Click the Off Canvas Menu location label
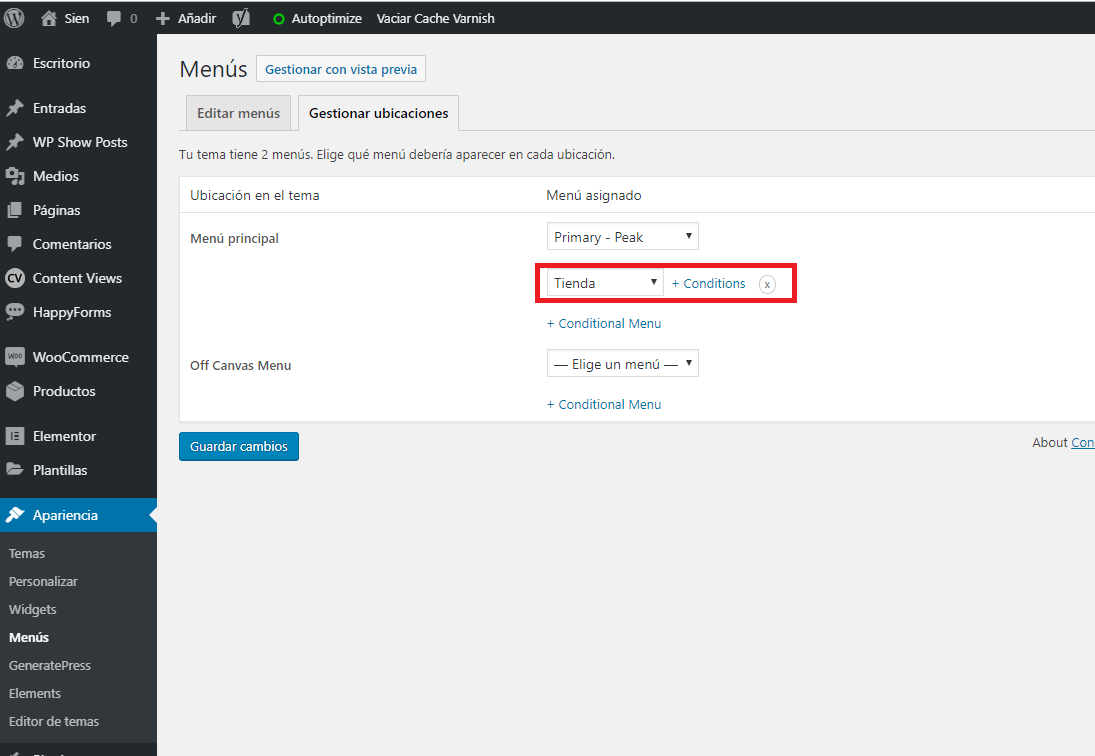This screenshot has height=756, width=1095. [240, 365]
